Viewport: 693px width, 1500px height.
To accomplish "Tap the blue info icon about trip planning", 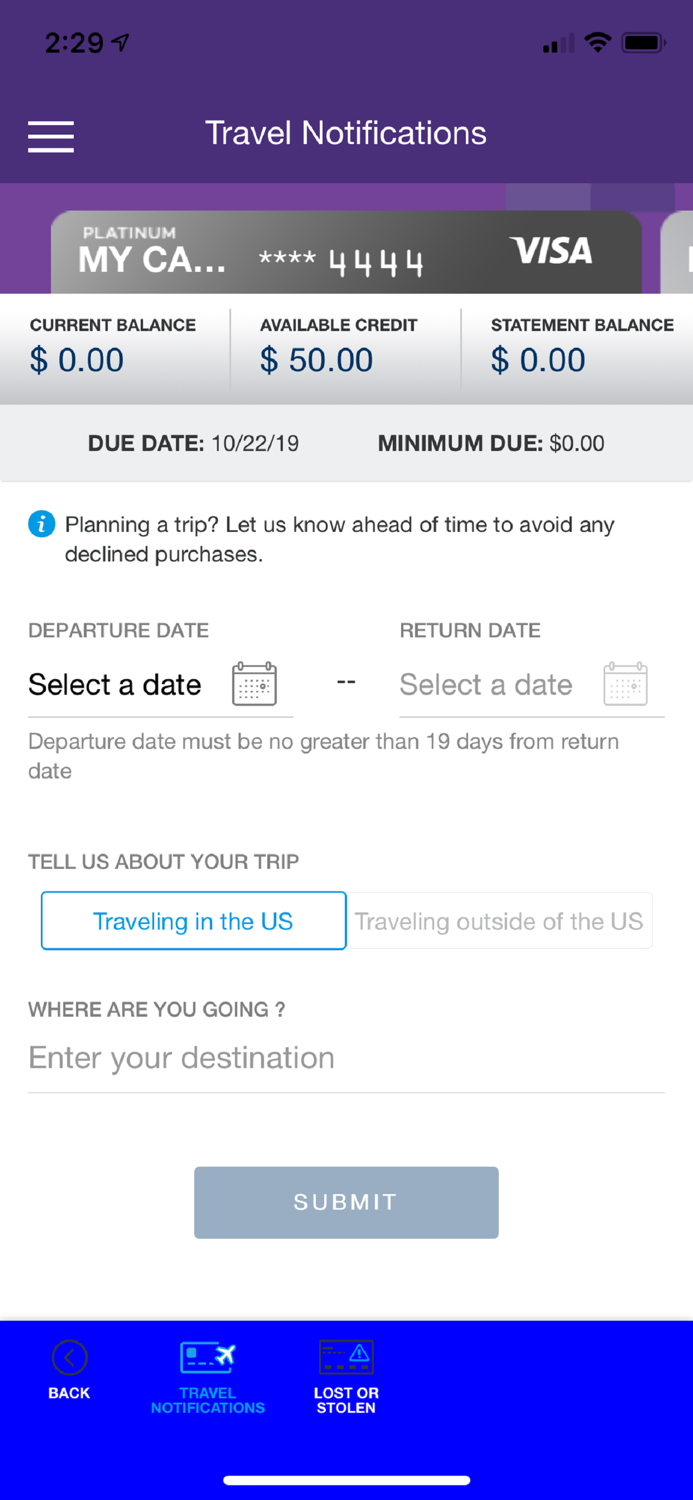I will pyautogui.click(x=41, y=524).
